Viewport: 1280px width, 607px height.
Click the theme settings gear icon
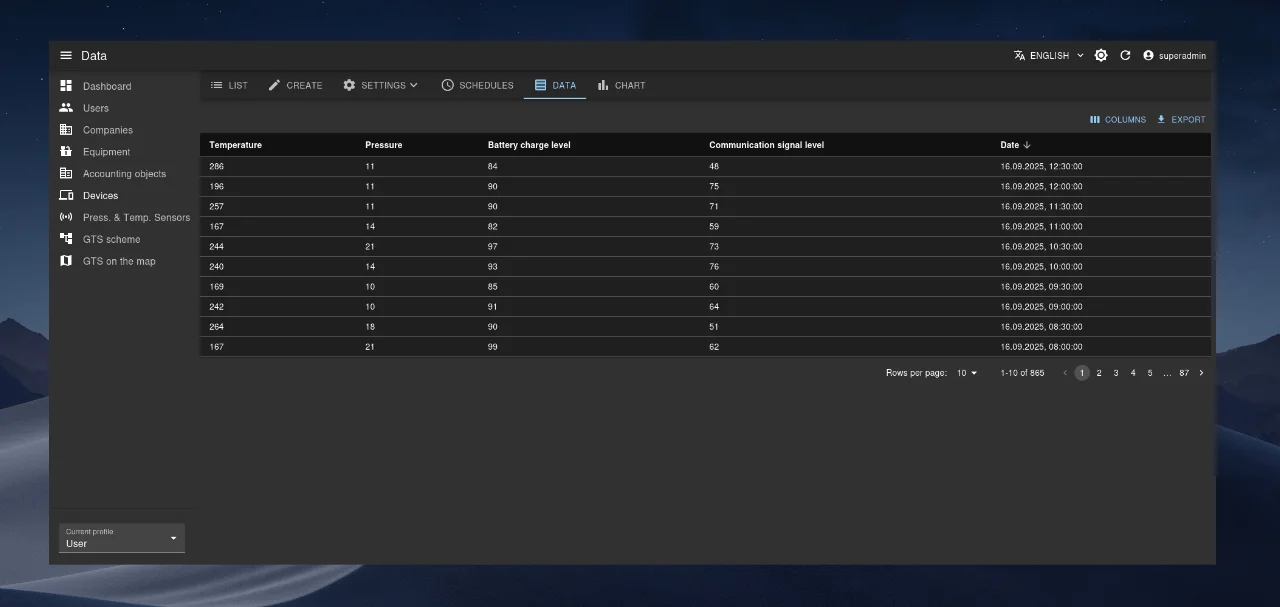point(1101,56)
